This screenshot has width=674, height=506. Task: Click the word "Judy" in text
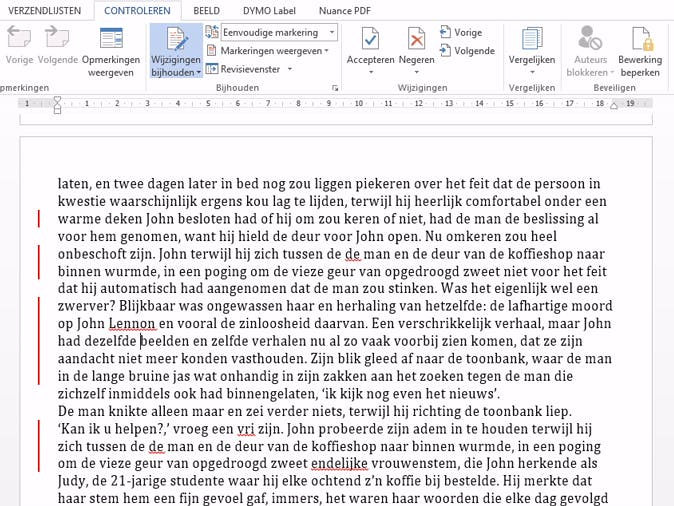[71, 481]
